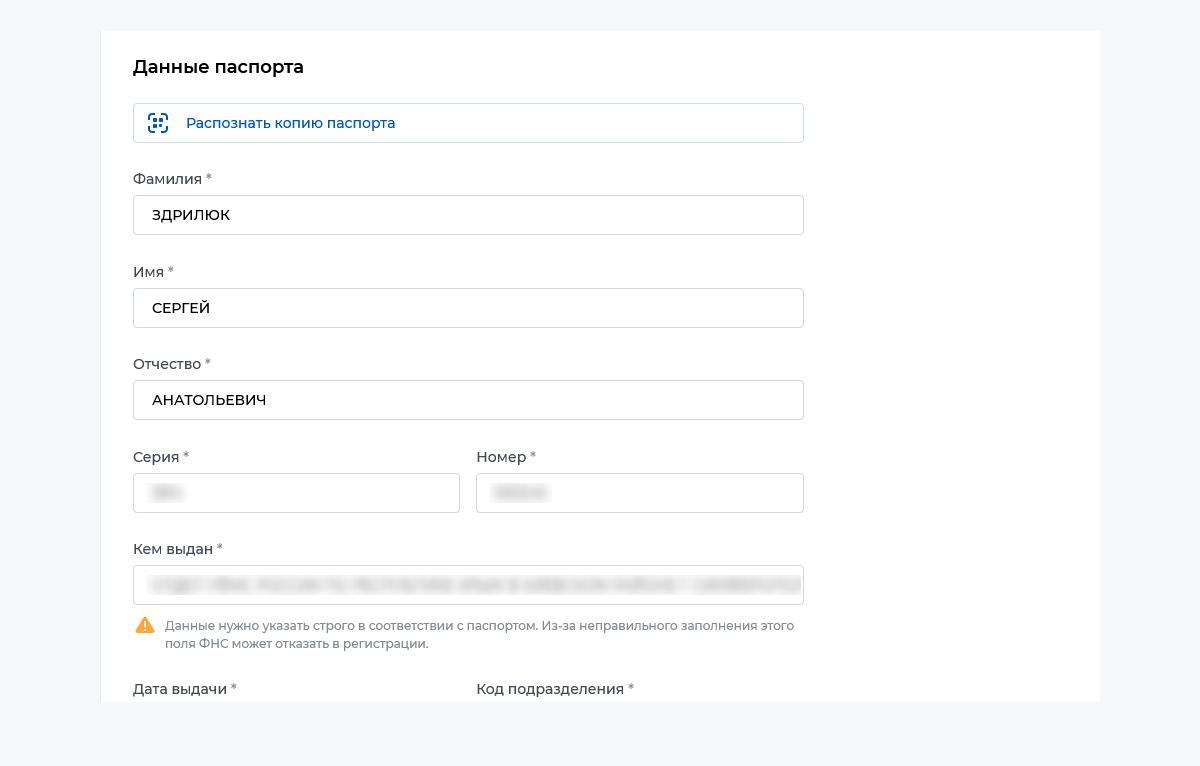Click the 'Имя *' field label

148,272
